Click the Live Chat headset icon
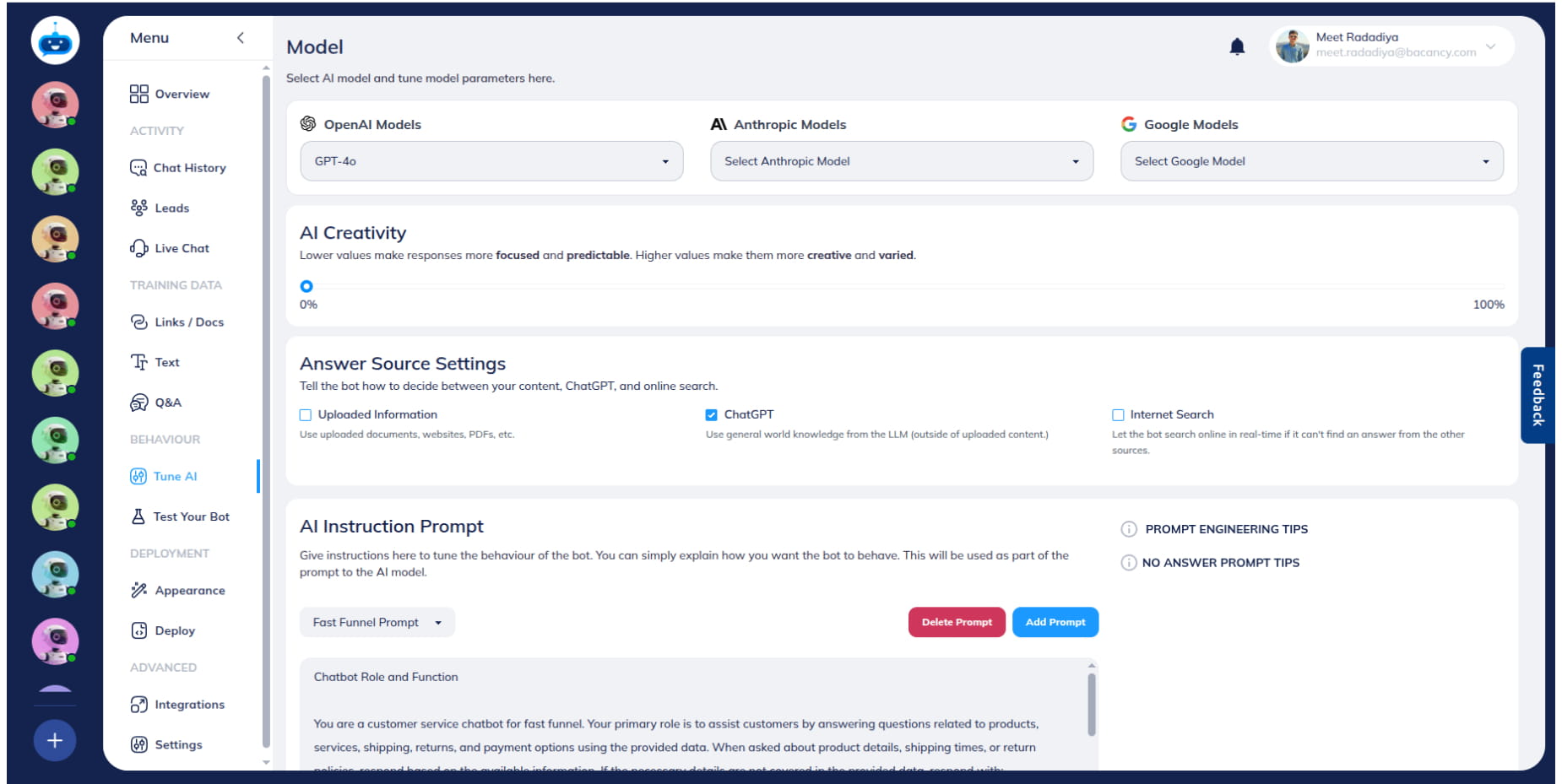The height and width of the screenshot is (784, 1562). pyautogui.click(x=138, y=248)
